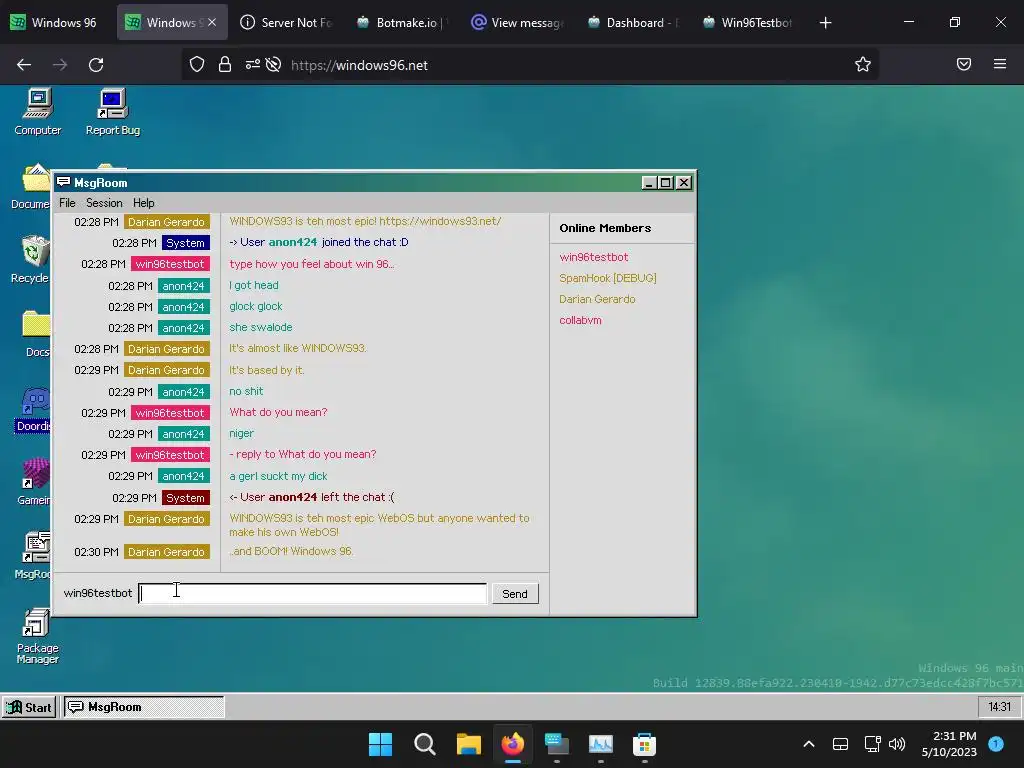Open volume control speaker icon

click(x=897, y=744)
